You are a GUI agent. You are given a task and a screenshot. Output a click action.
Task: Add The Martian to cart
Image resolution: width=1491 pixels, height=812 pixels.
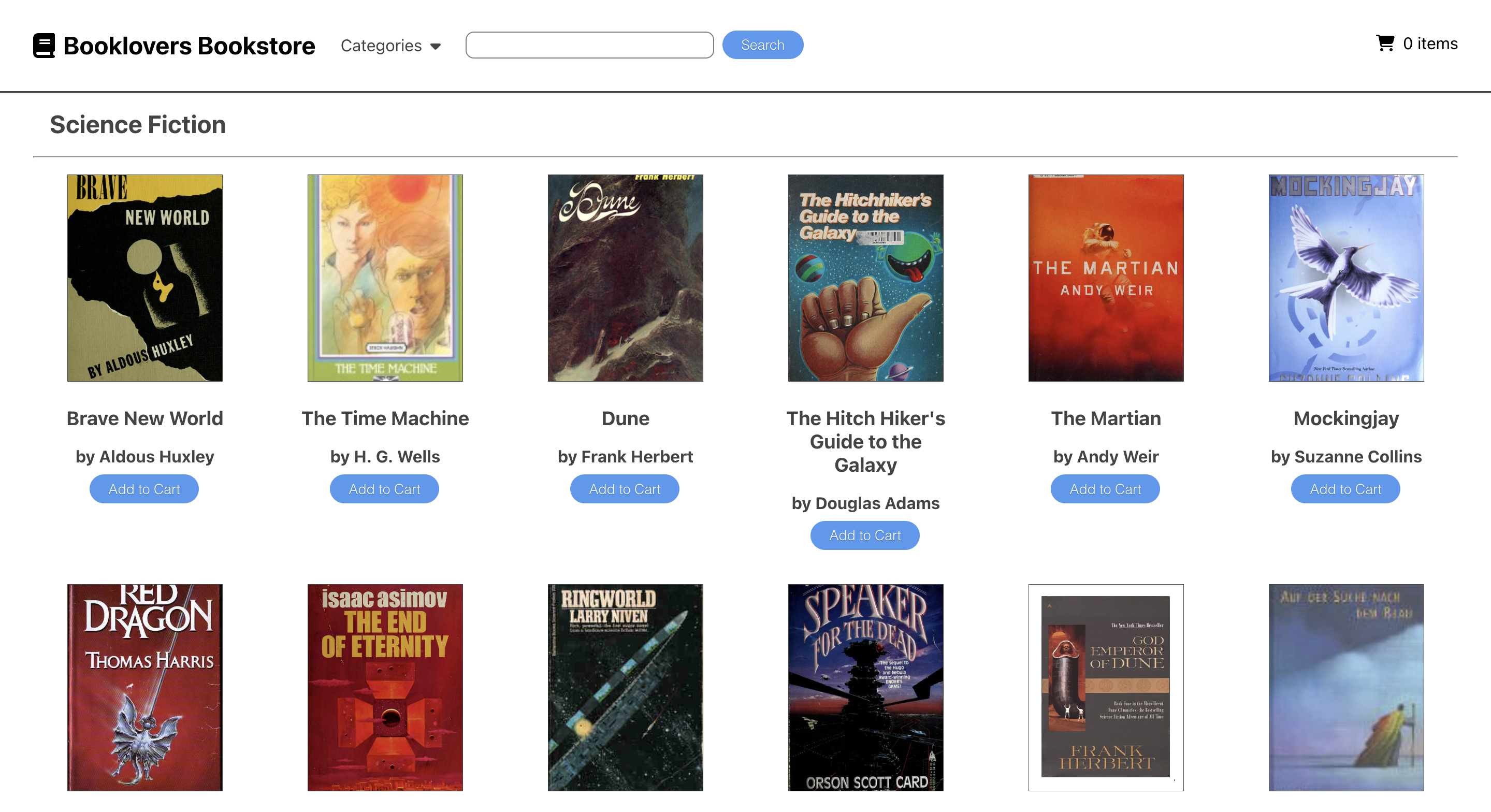click(1105, 489)
